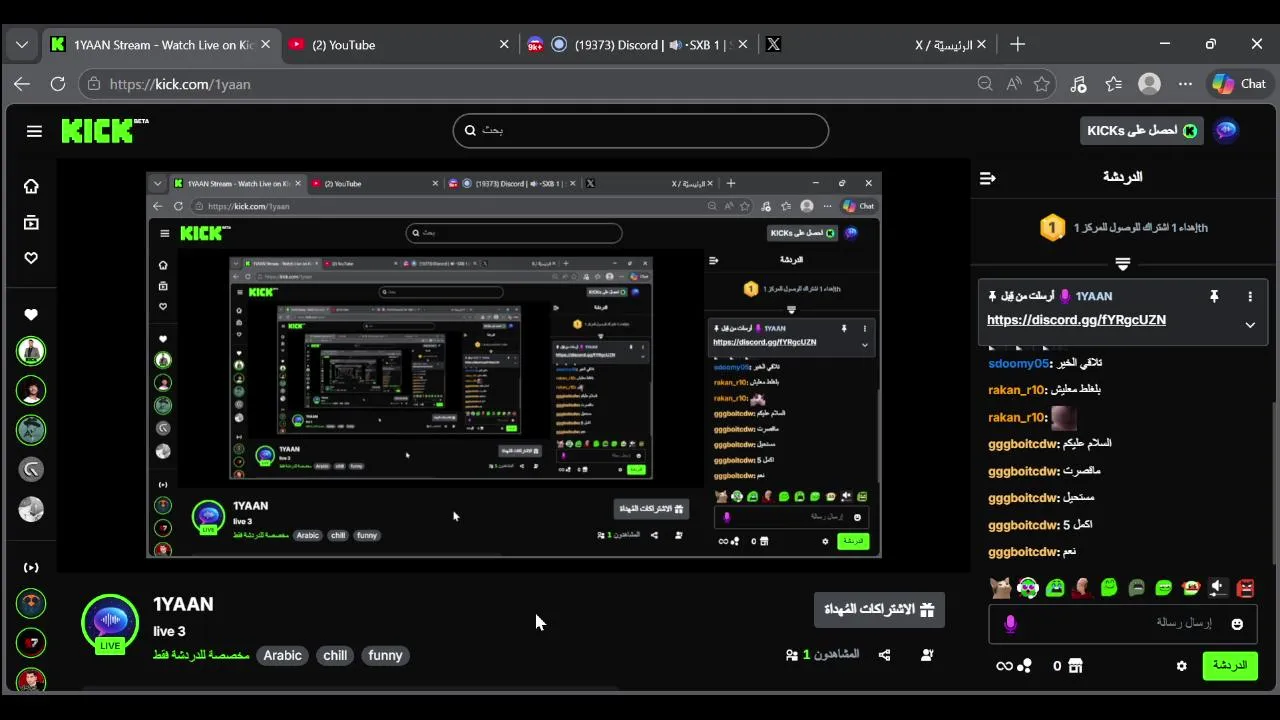Switch to the X home tab
This screenshot has width=1280, height=720.
(x=875, y=44)
